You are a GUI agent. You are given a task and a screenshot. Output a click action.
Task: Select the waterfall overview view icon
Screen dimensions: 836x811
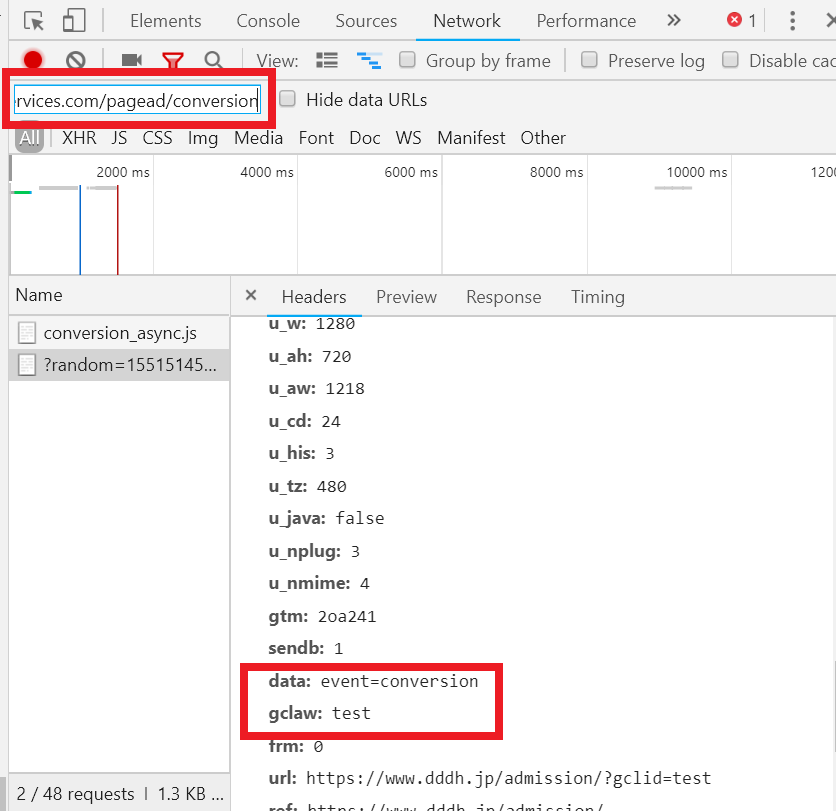[x=369, y=61]
